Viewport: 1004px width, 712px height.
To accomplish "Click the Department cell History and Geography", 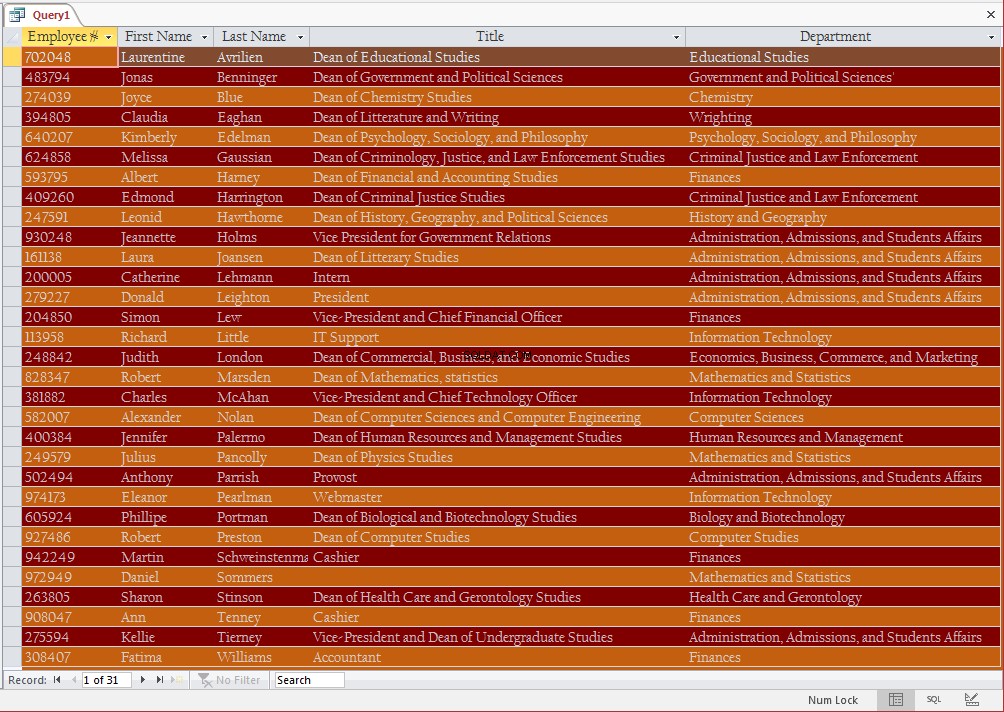I will click(843, 217).
